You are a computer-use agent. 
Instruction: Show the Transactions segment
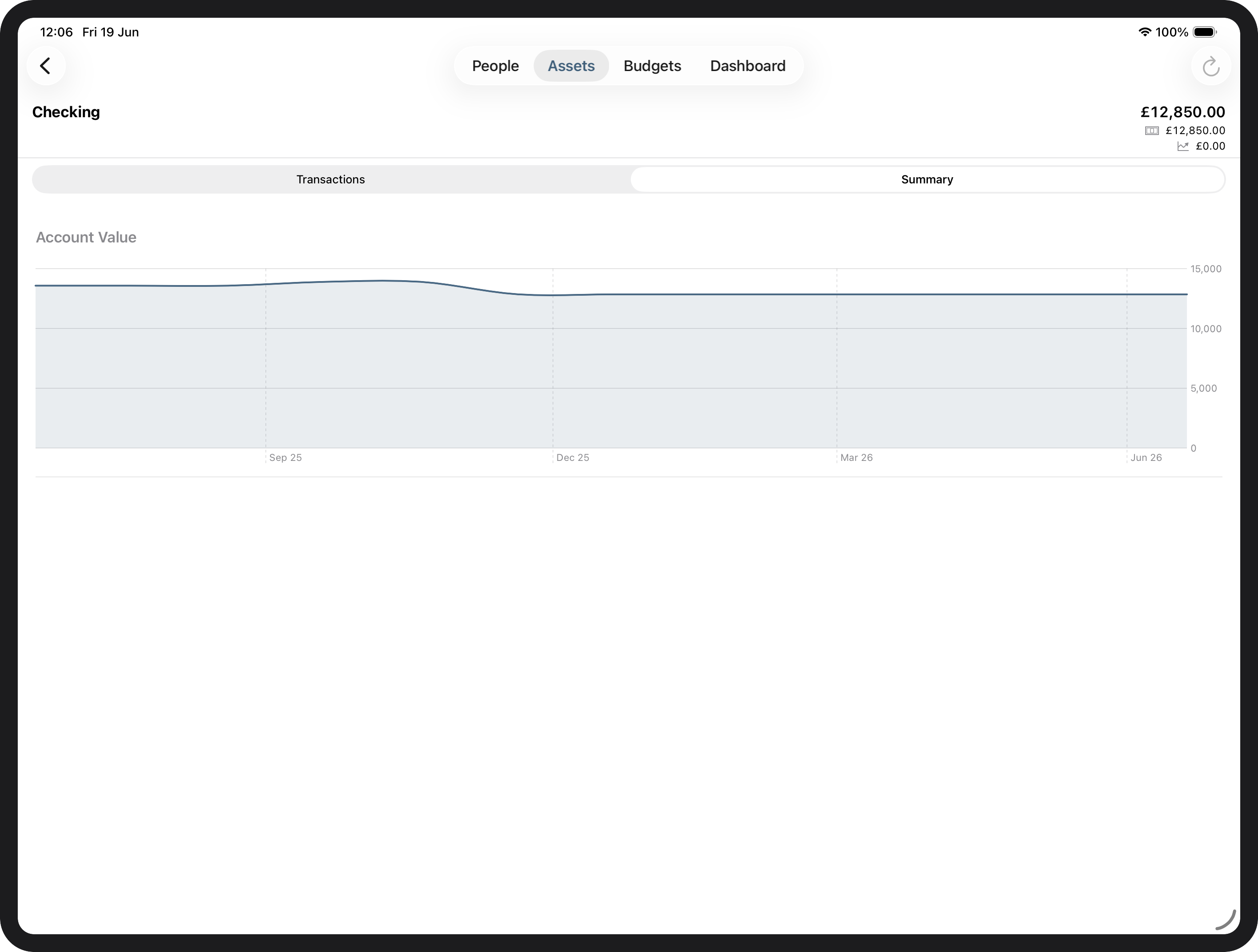coord(330,179)
